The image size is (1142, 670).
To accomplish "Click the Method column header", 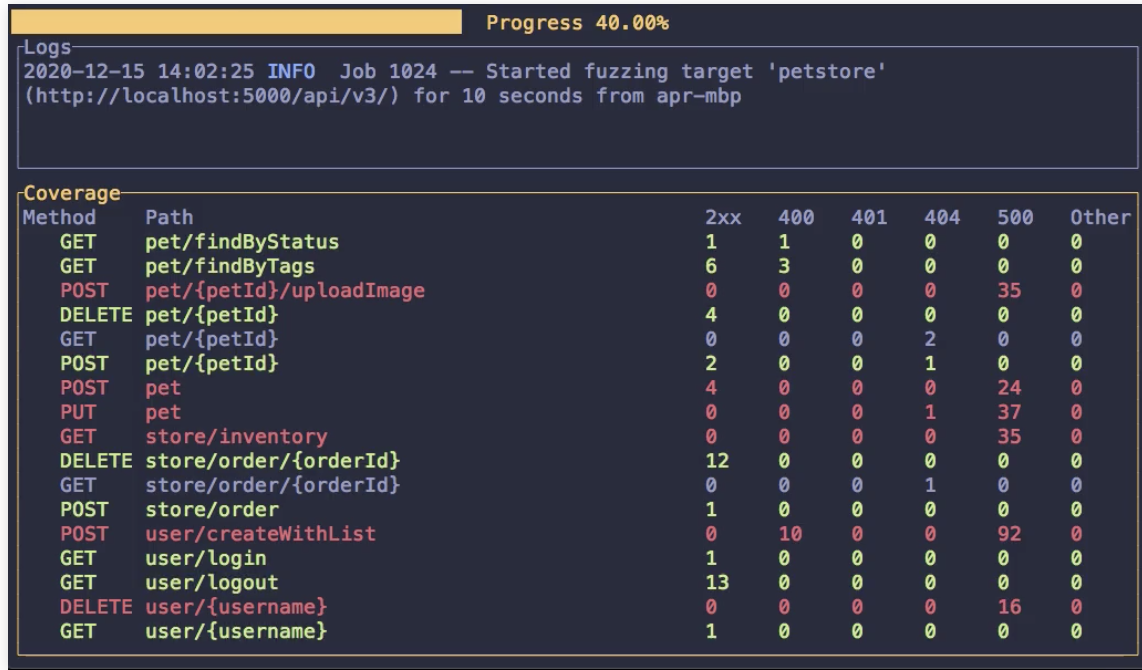I will tap(59, 217).
